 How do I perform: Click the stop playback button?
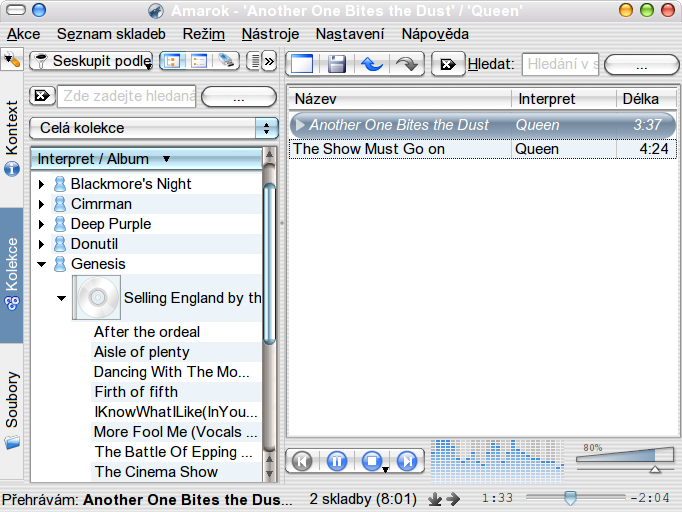[372, 461]
